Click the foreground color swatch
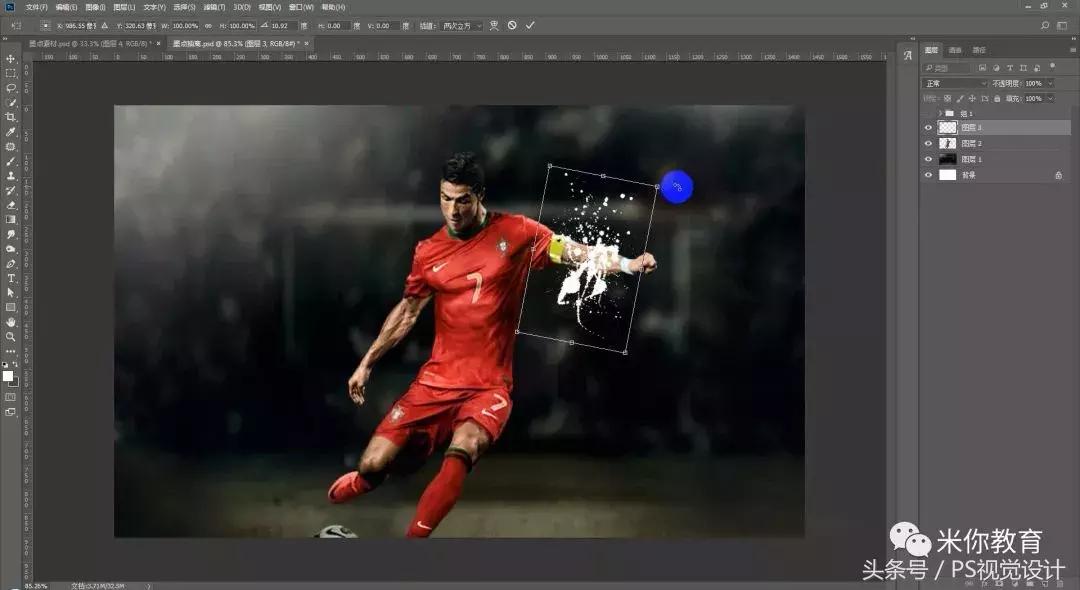This screenshot has height=590, width=1080. [x=8, y=376]
